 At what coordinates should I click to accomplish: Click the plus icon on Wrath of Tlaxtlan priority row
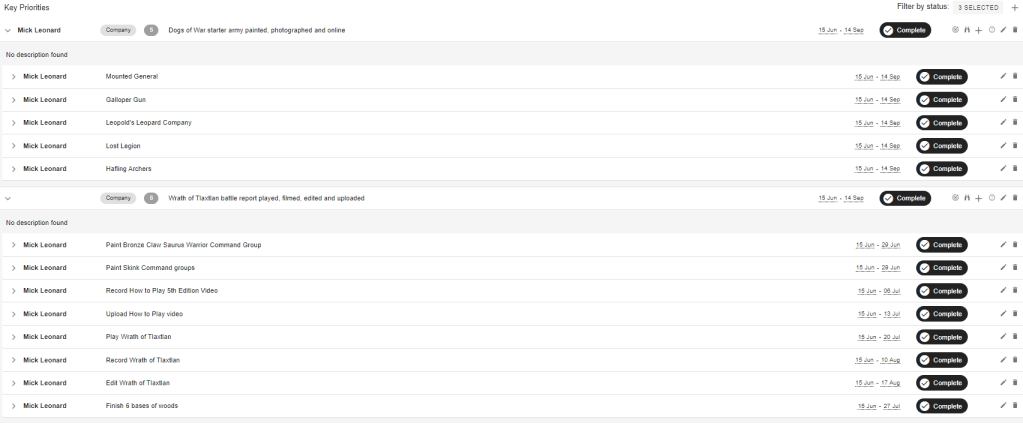979,198
